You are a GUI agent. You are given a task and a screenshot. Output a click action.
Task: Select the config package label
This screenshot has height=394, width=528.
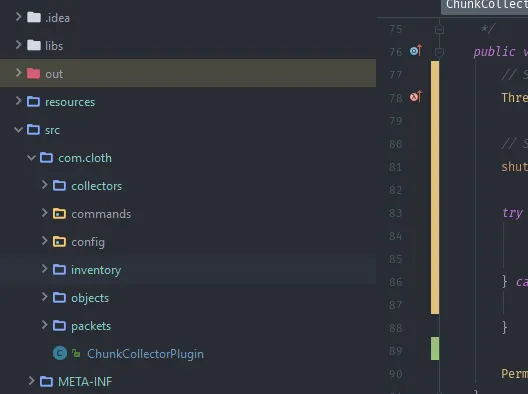click(x=88, y=242)
